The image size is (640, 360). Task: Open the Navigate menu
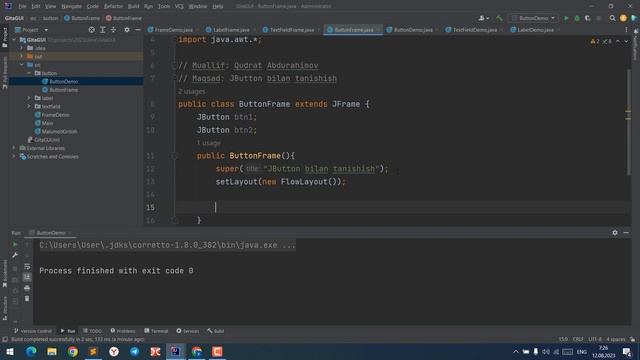point(71,7)
